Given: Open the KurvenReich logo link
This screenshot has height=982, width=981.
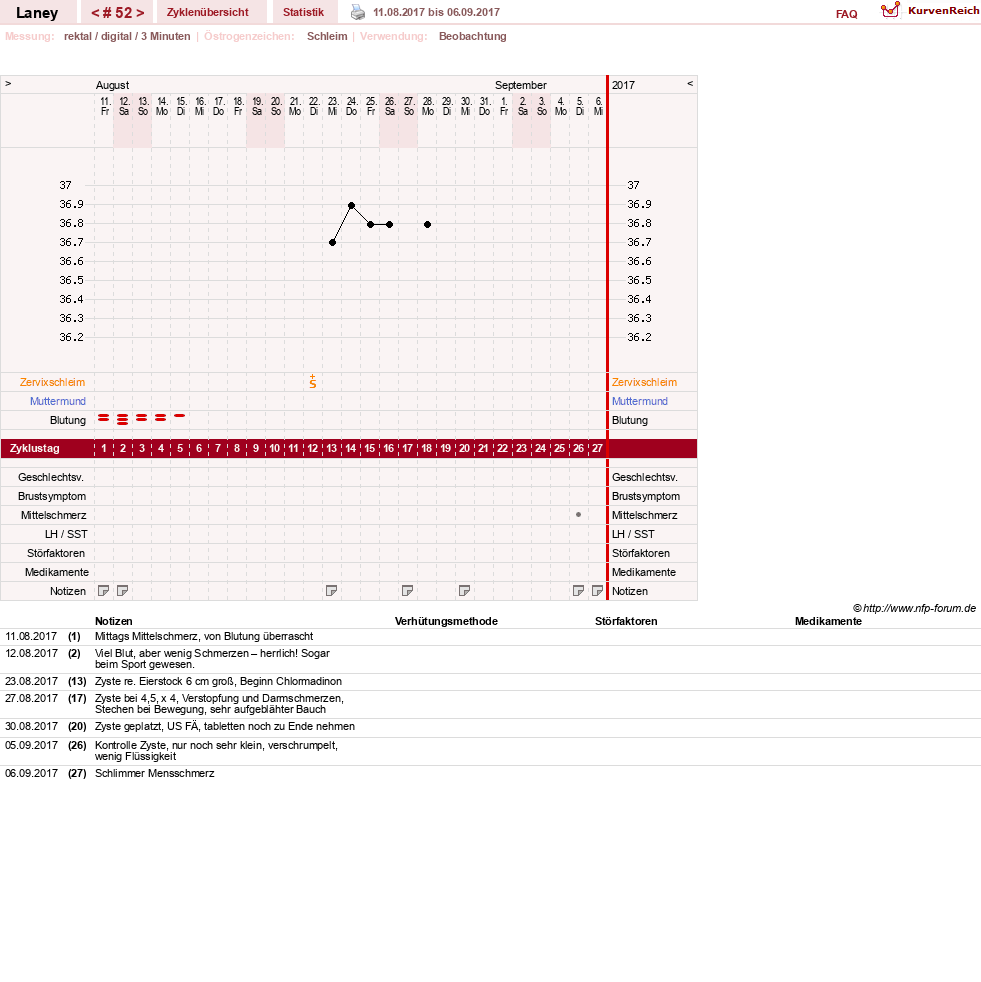Looking at the screenshot, I should (930, 11).
